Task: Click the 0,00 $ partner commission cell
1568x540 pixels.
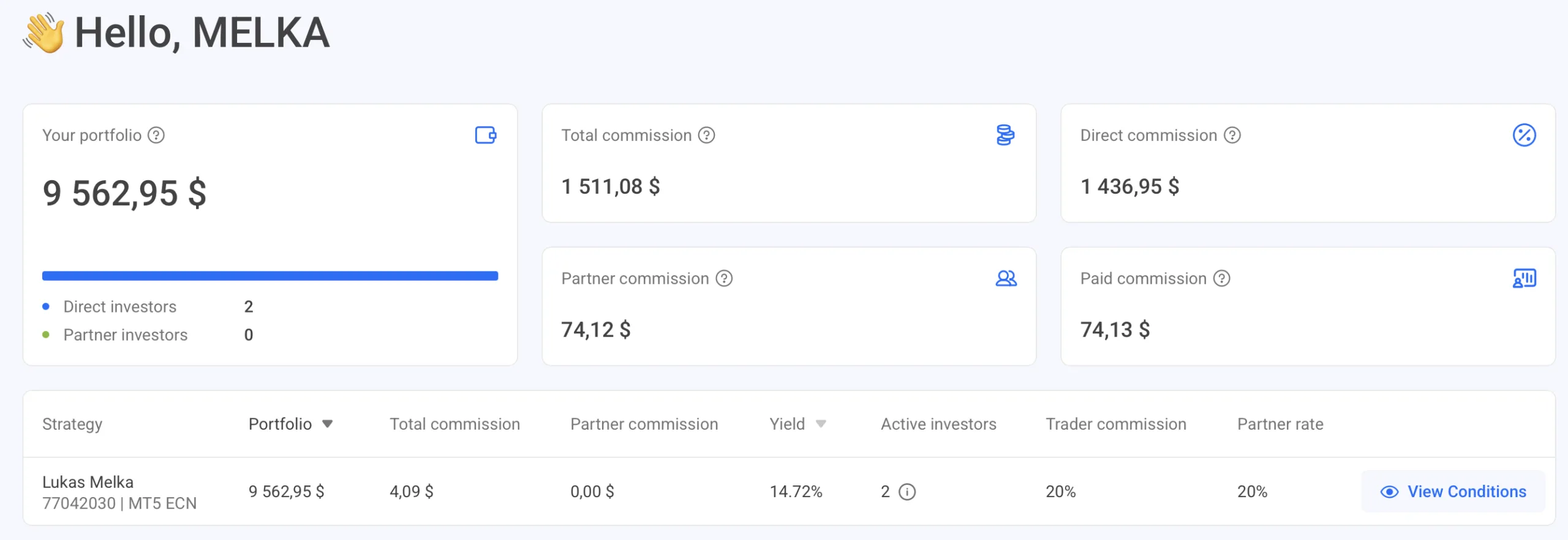Action: (592, 492)
